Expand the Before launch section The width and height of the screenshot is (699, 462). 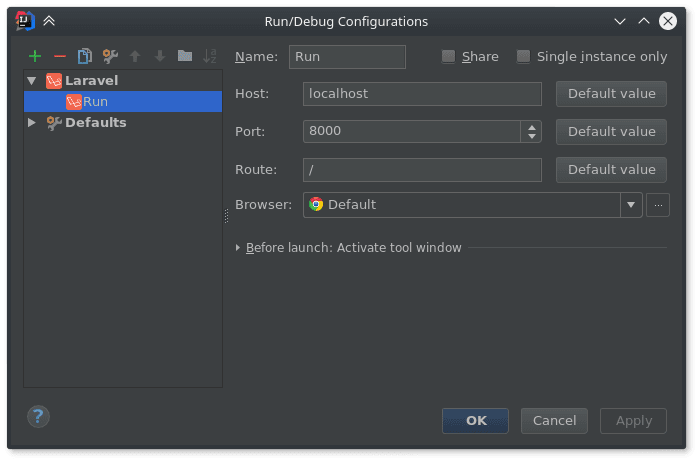238,247
